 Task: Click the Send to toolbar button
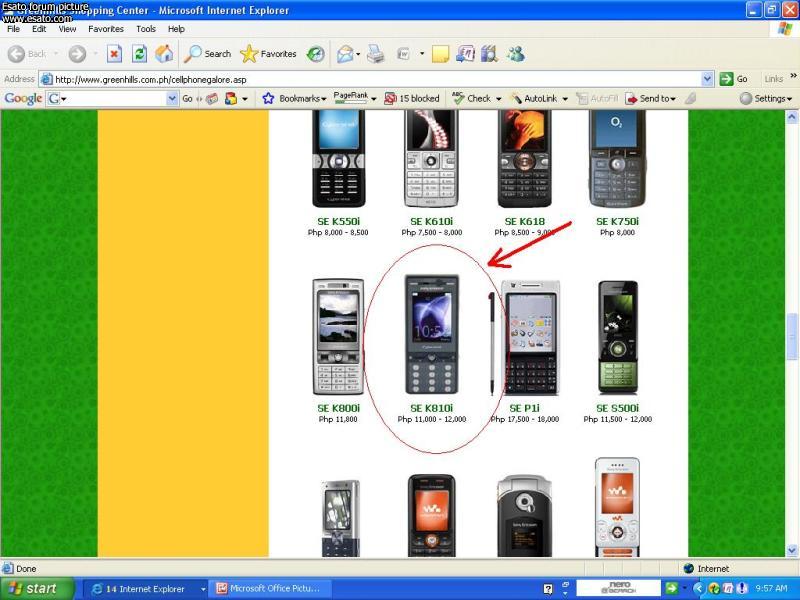(x=651, y=98)
